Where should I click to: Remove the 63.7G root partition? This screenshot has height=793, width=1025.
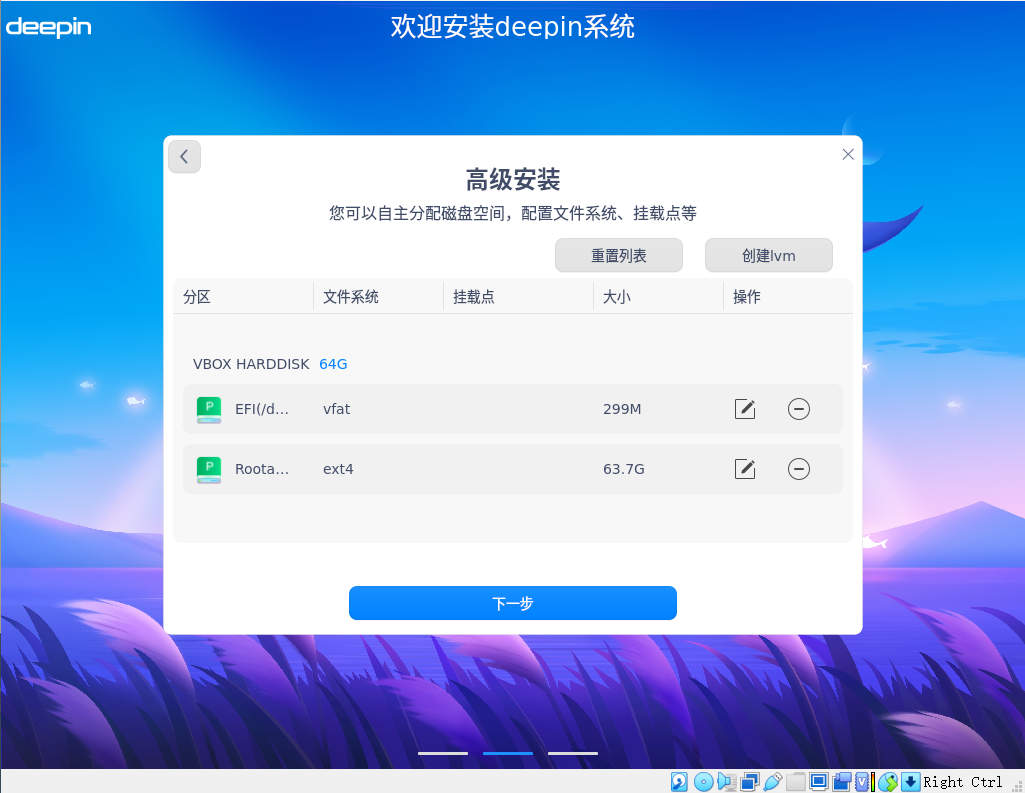pos(798,469)
